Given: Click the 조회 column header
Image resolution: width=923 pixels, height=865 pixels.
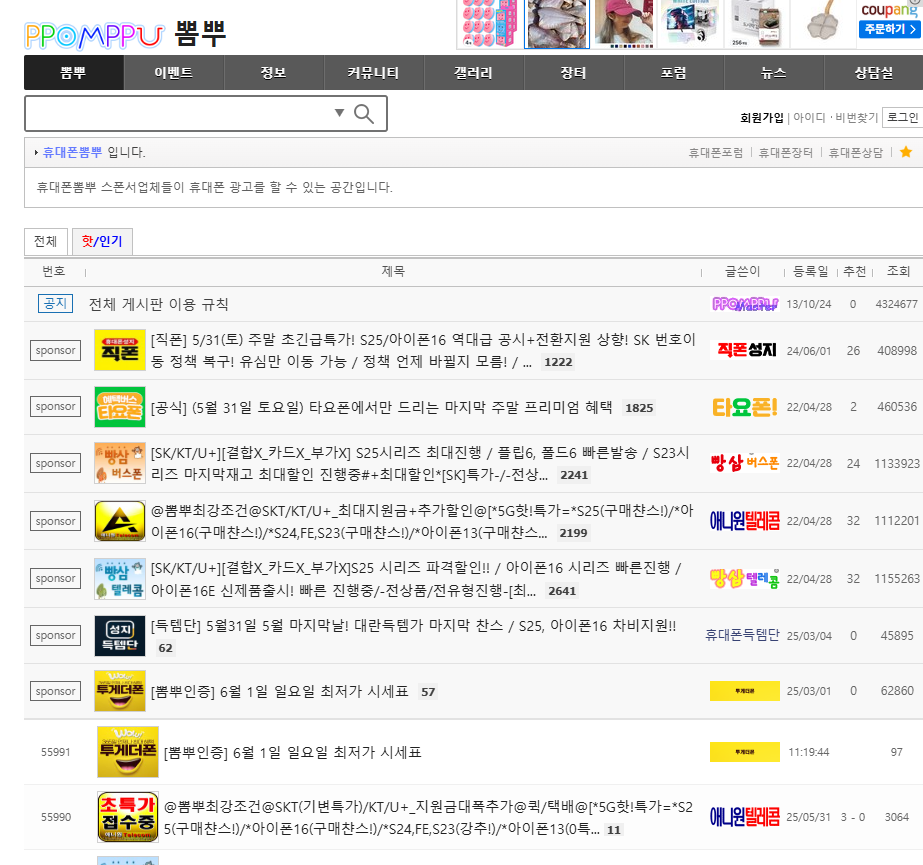Looking at the screenshot, I should [898, 271].
